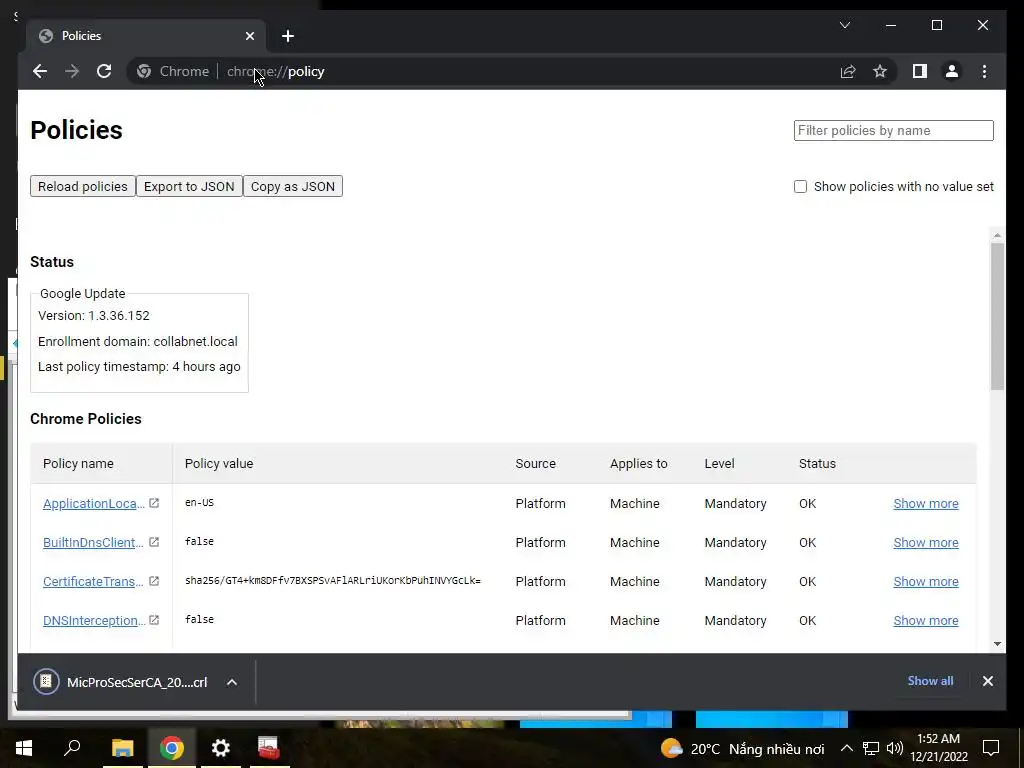Click the vertical scrollbar thumb

click(997, 316)
